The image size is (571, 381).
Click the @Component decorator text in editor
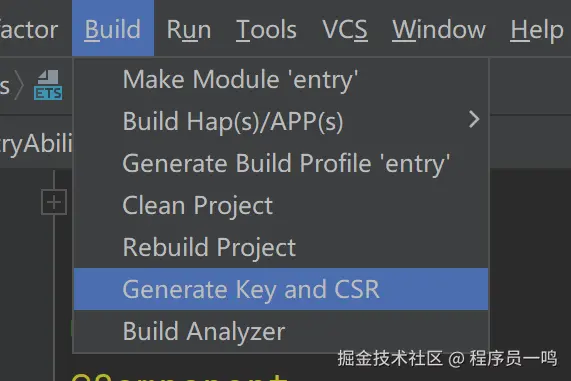[180, 377]
